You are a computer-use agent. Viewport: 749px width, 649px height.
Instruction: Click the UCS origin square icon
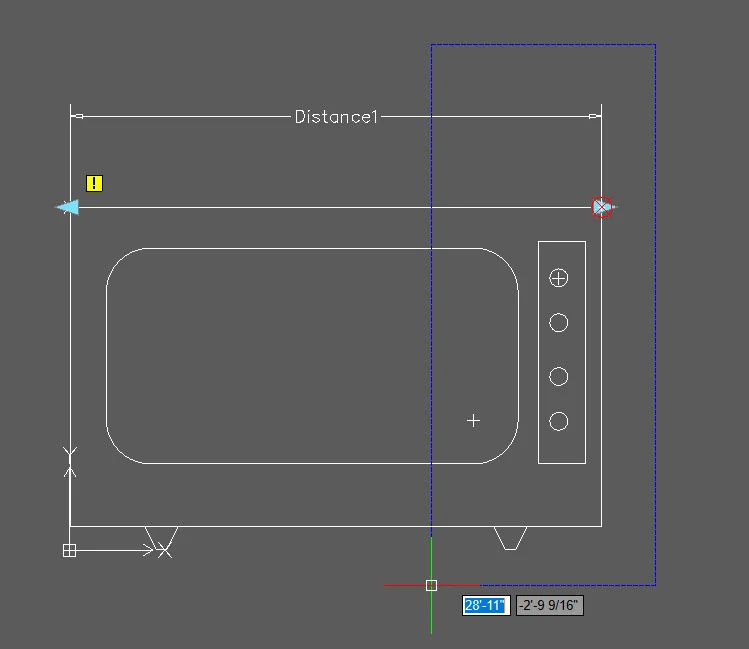pyautogui.click(x=69, y=550)
